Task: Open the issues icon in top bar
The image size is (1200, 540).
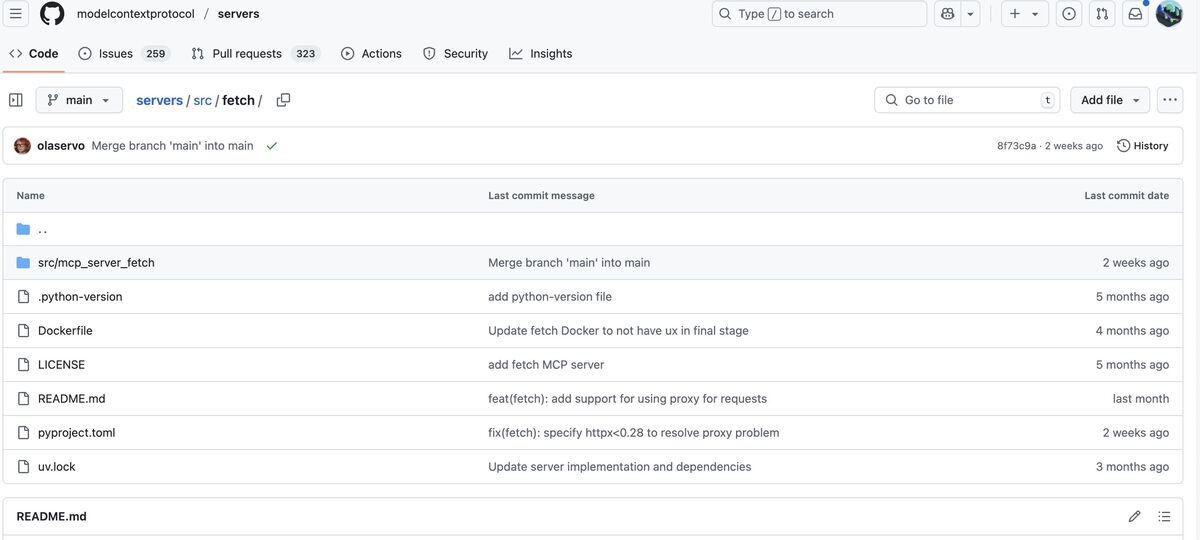Action: [x=1069, y=14]
